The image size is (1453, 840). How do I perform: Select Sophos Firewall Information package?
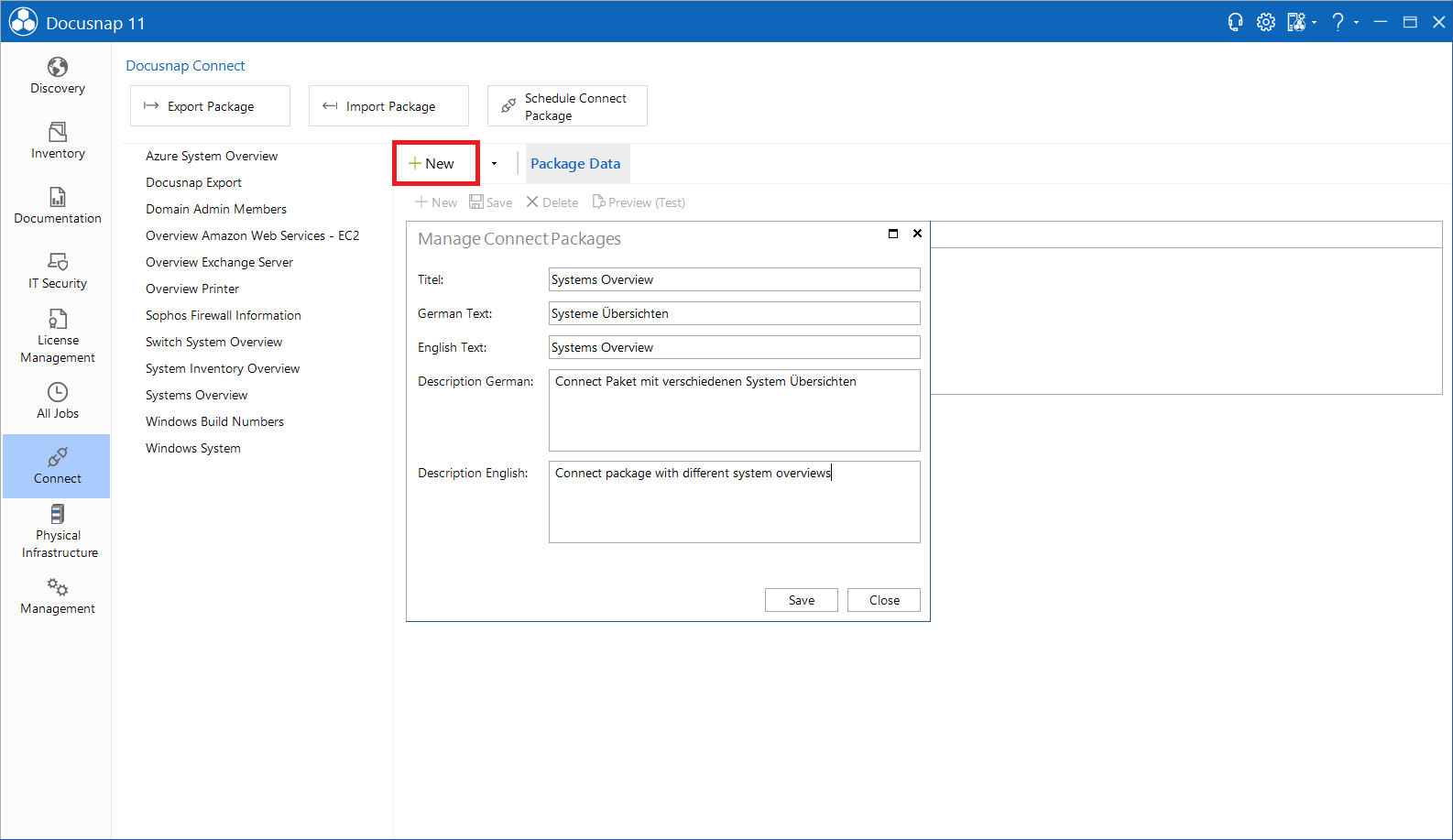click(x=223, y=315)
